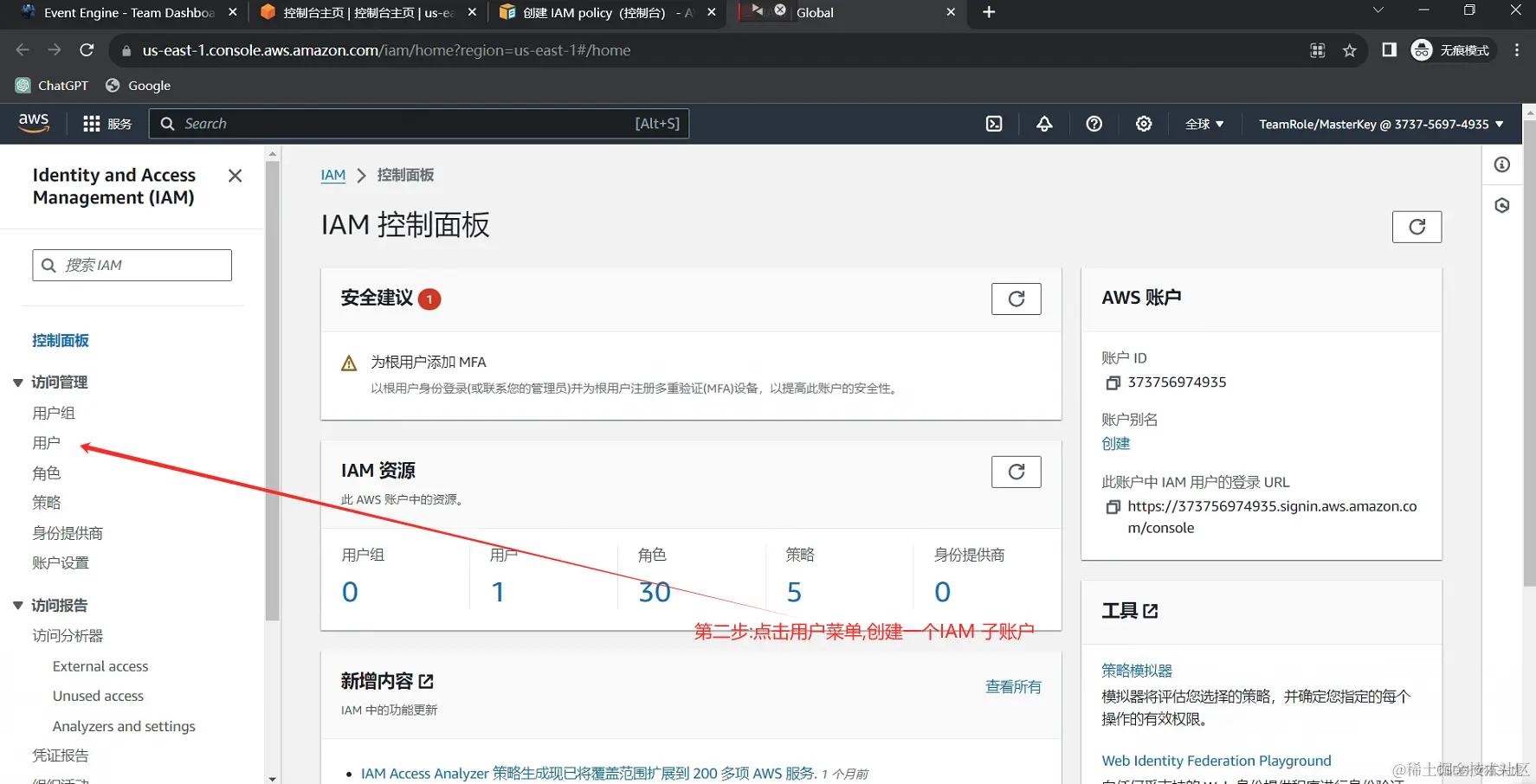Open the TeamRole/MasterKey account dropdown
Screen dimensions: 1536x784
pyautogui.click(x=1381, y=124)
